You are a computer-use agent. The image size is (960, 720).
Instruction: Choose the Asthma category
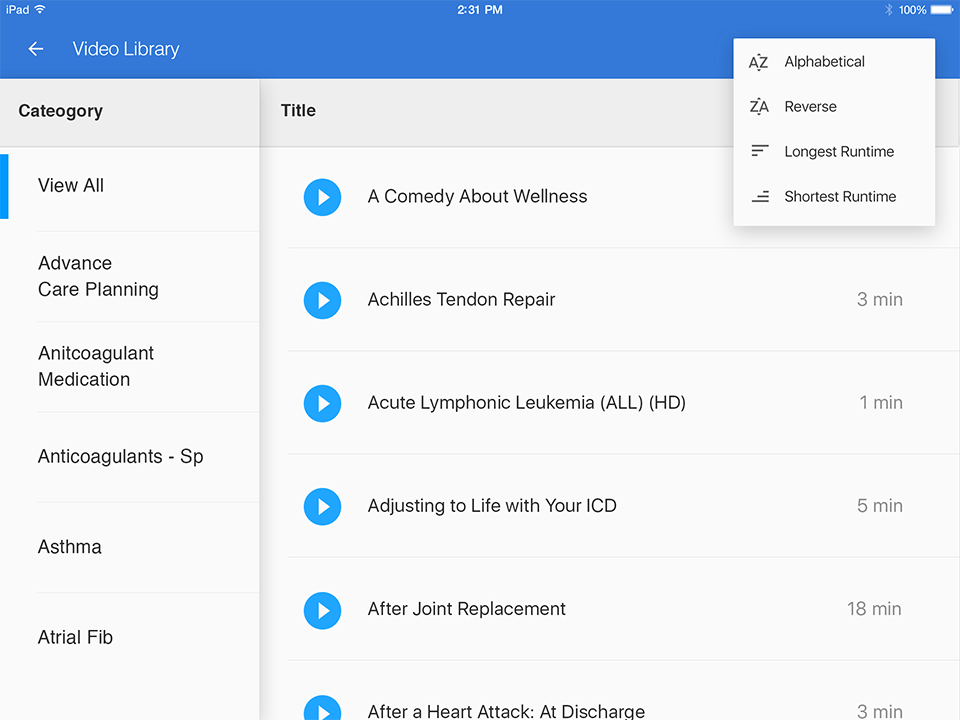[70, 547]
